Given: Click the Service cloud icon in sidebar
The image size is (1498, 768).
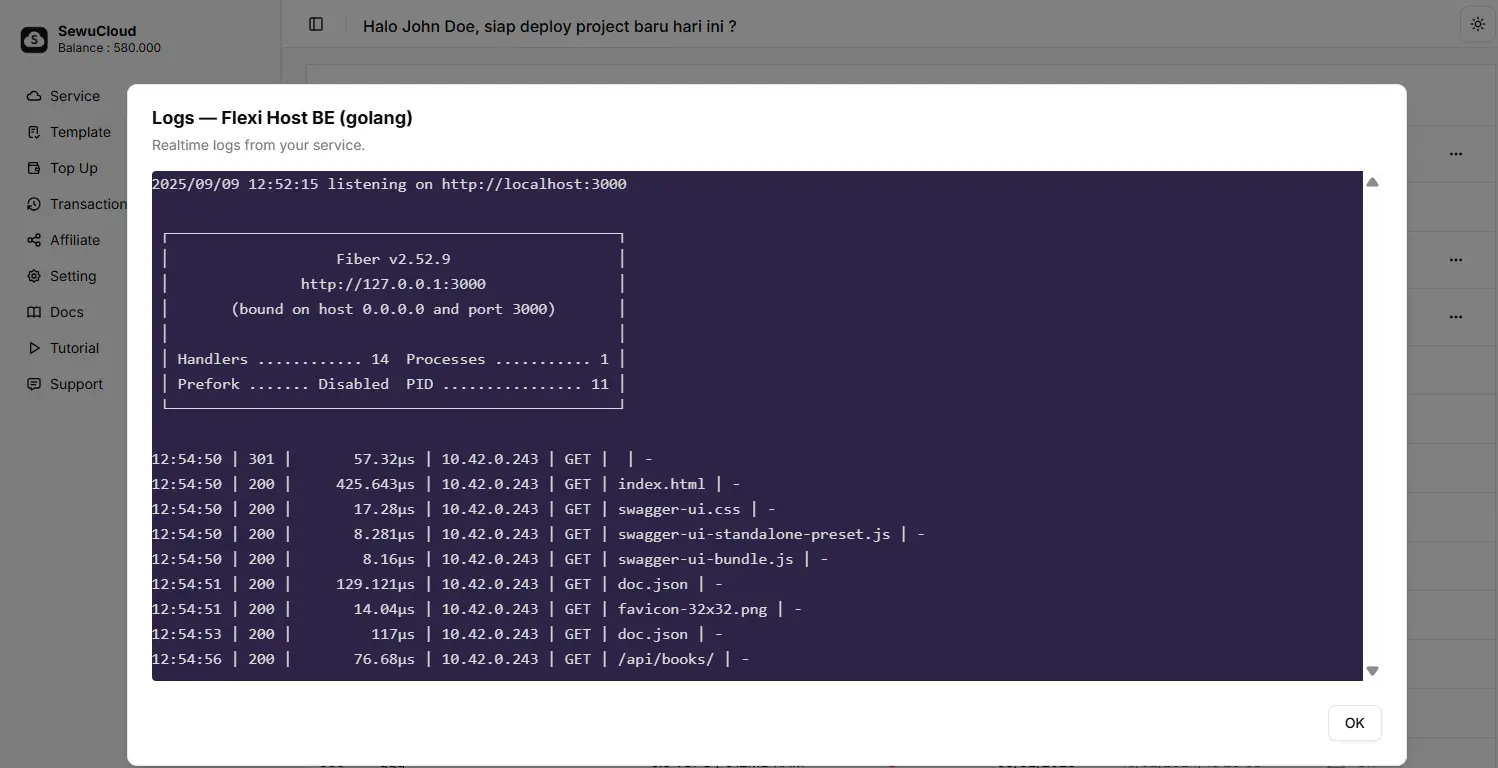Looking at the screenshot, I should click(34, 96).
